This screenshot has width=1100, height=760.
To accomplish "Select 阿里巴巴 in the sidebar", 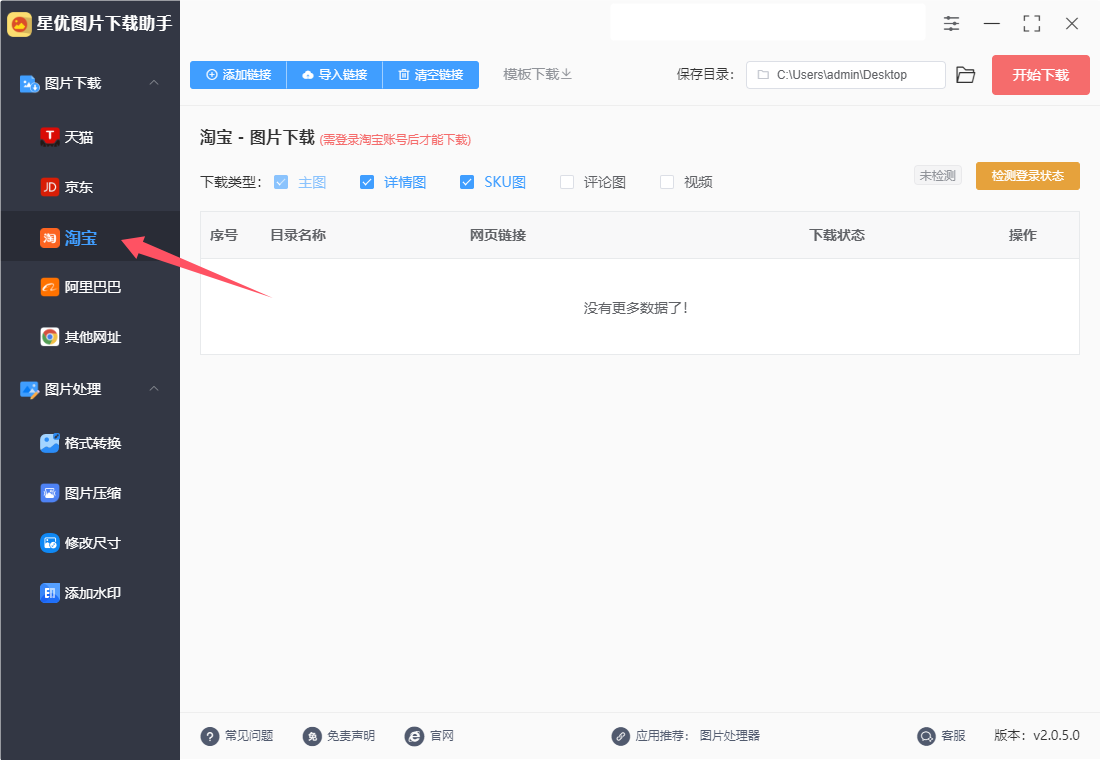I will point(90,287).
